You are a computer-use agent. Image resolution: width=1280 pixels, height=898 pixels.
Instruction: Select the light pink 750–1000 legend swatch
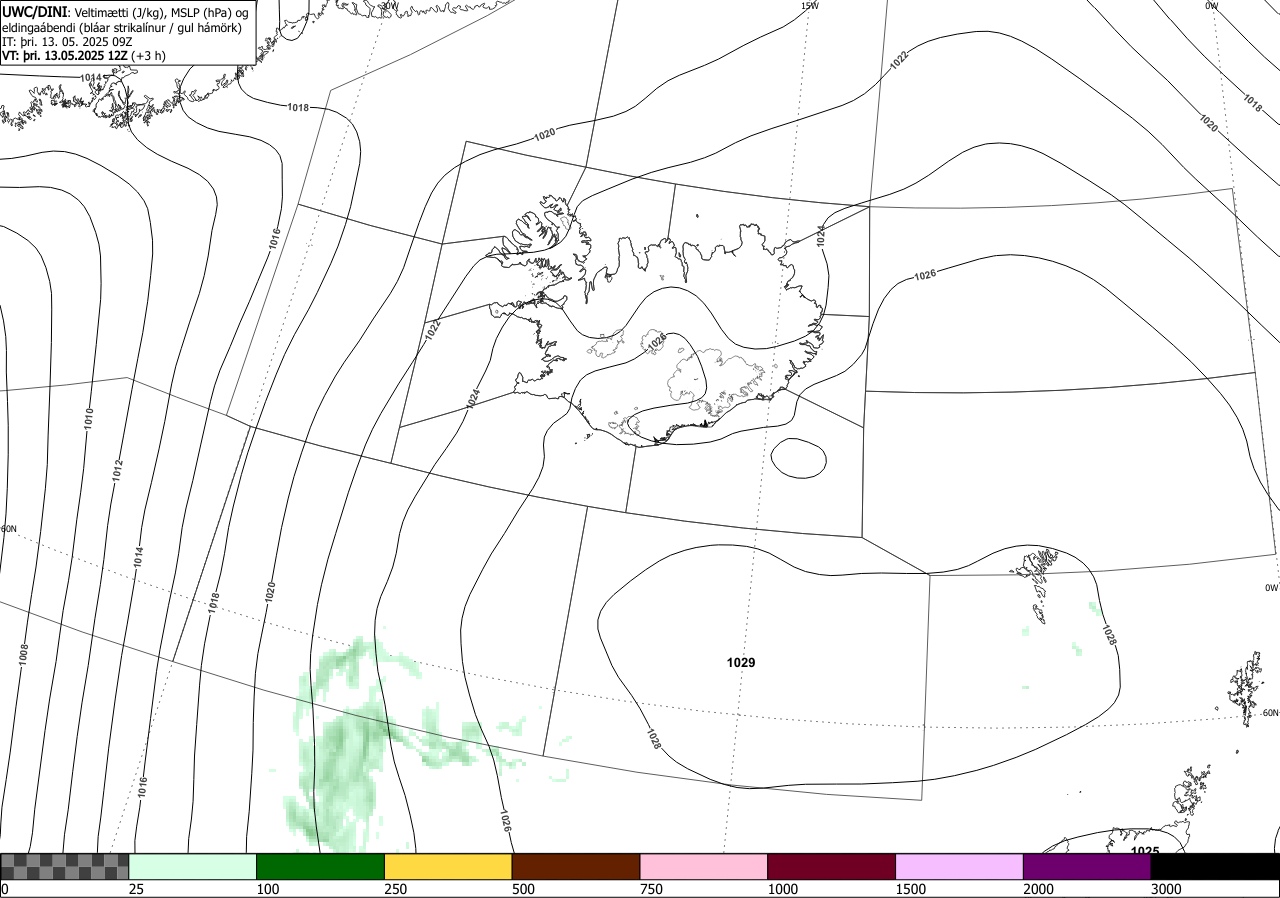704,866
